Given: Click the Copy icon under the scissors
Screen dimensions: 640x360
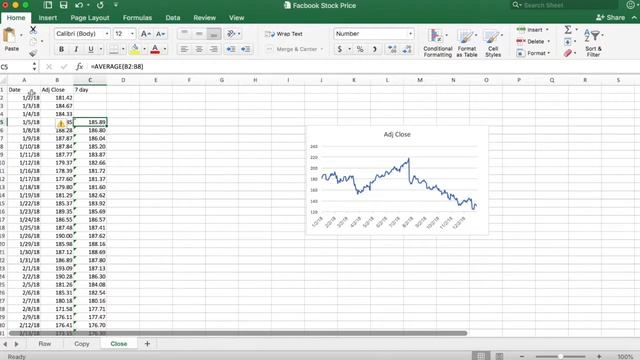Looking at the screenshot, I should [33, 41].
